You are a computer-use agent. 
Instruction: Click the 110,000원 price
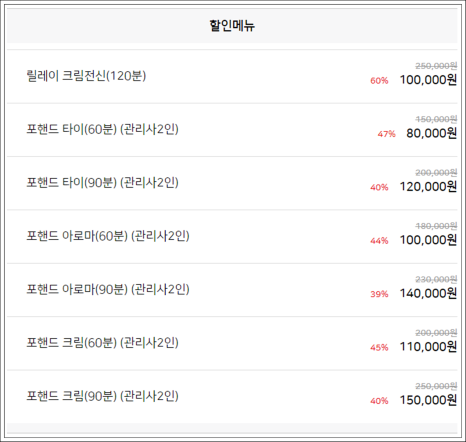coord(428,347)
